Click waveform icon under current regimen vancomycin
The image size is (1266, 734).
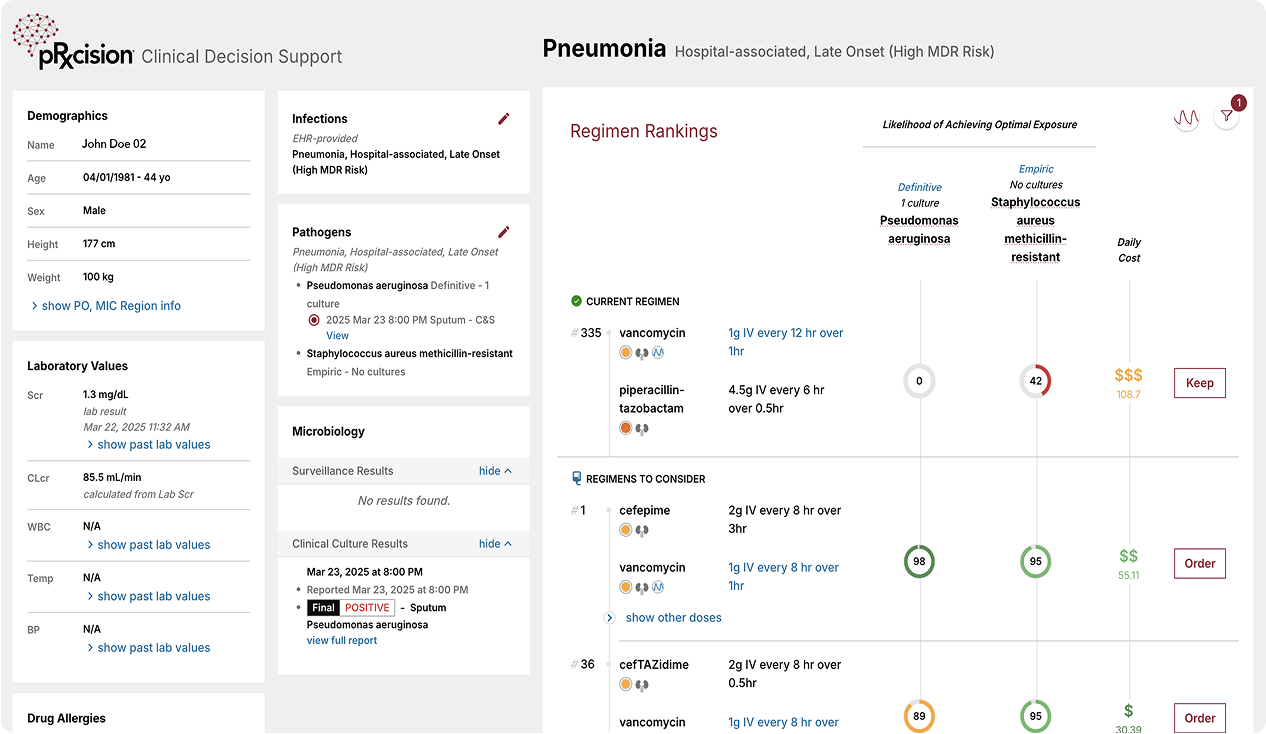click(658, 353)
